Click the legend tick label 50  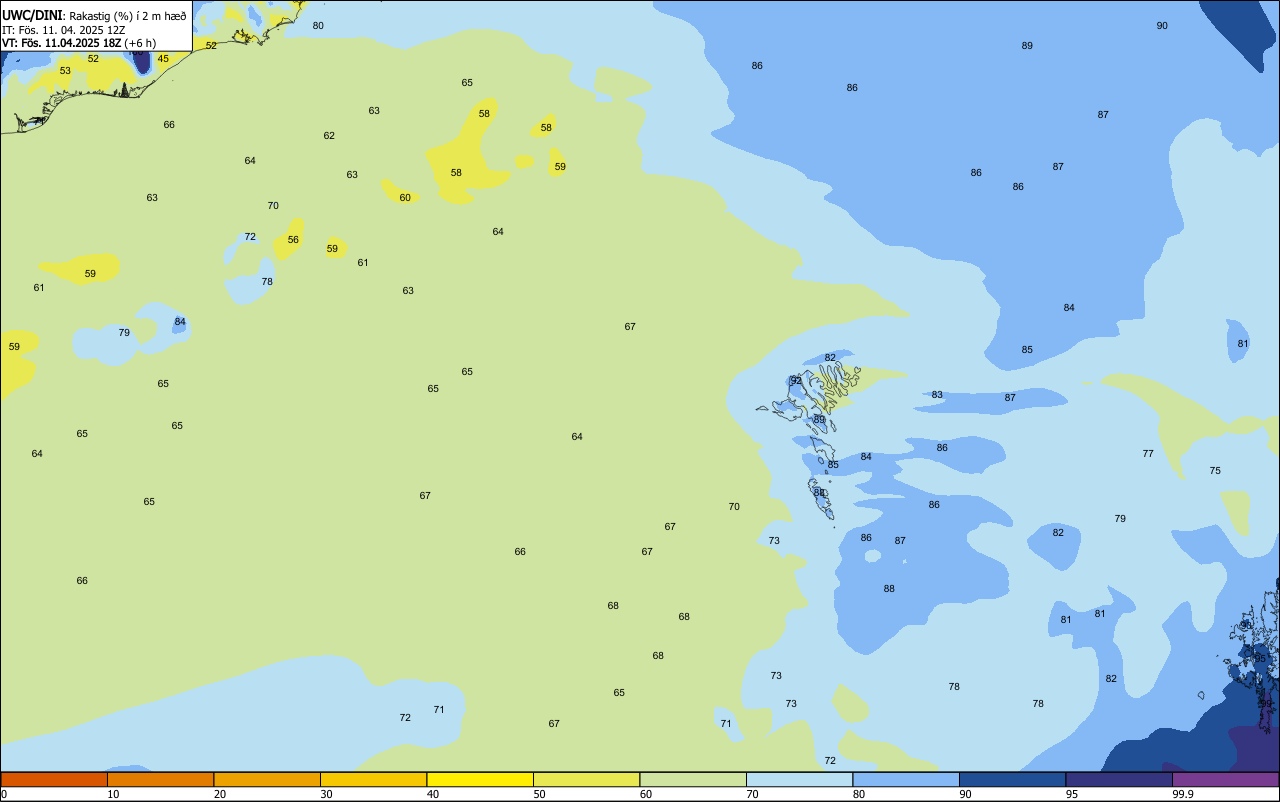click(x=539, y=794)
